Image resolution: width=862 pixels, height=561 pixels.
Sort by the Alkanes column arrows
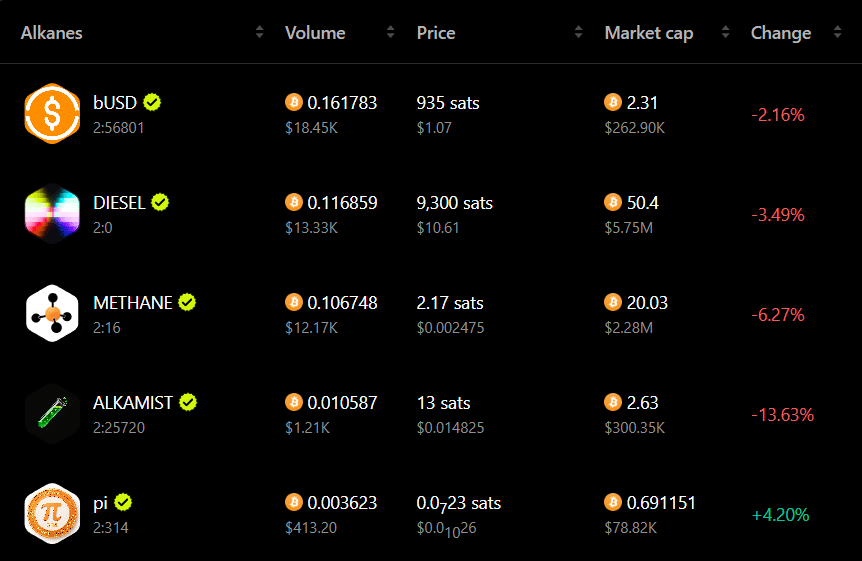point(259,32)
